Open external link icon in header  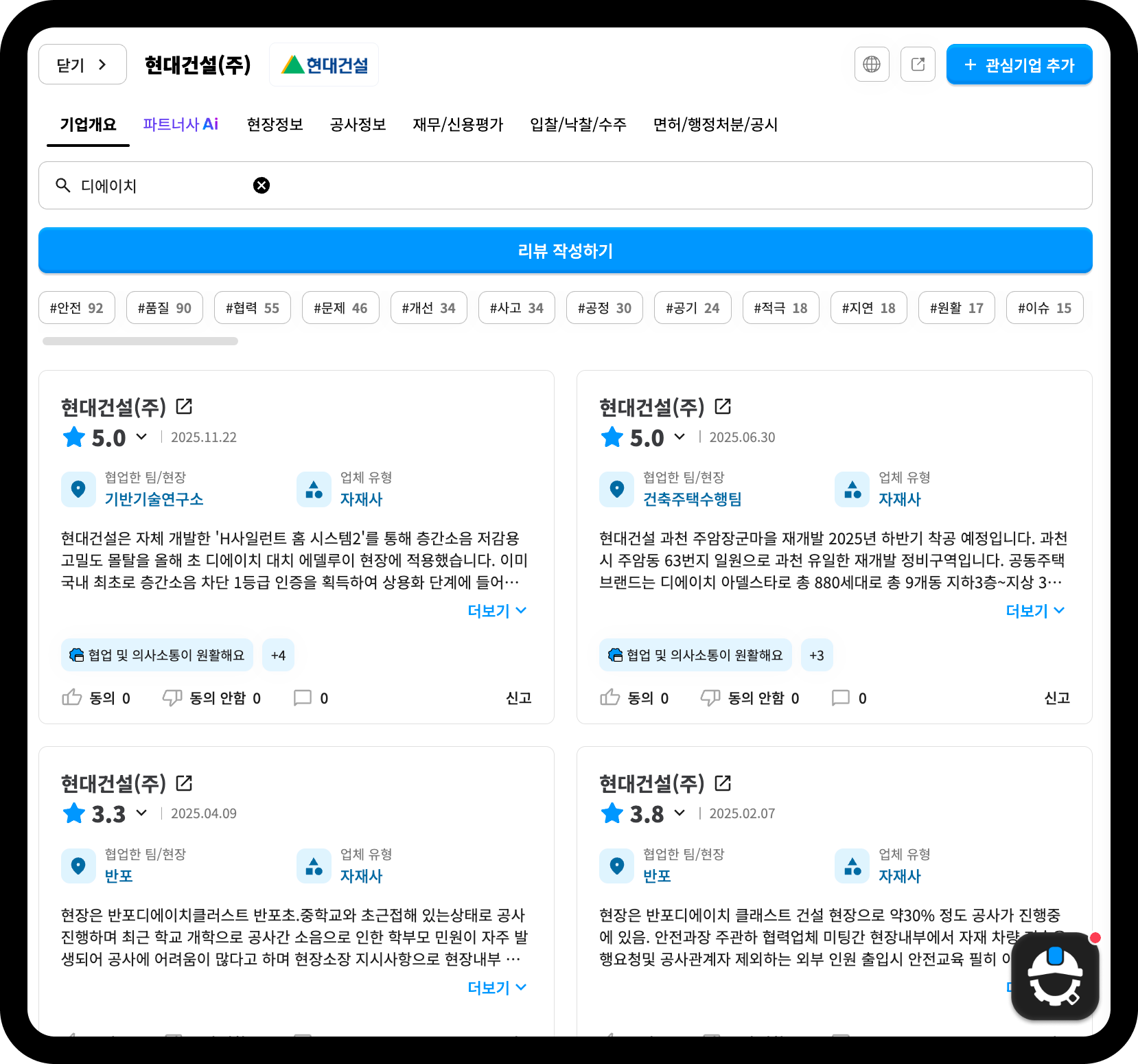click(918, 65)
